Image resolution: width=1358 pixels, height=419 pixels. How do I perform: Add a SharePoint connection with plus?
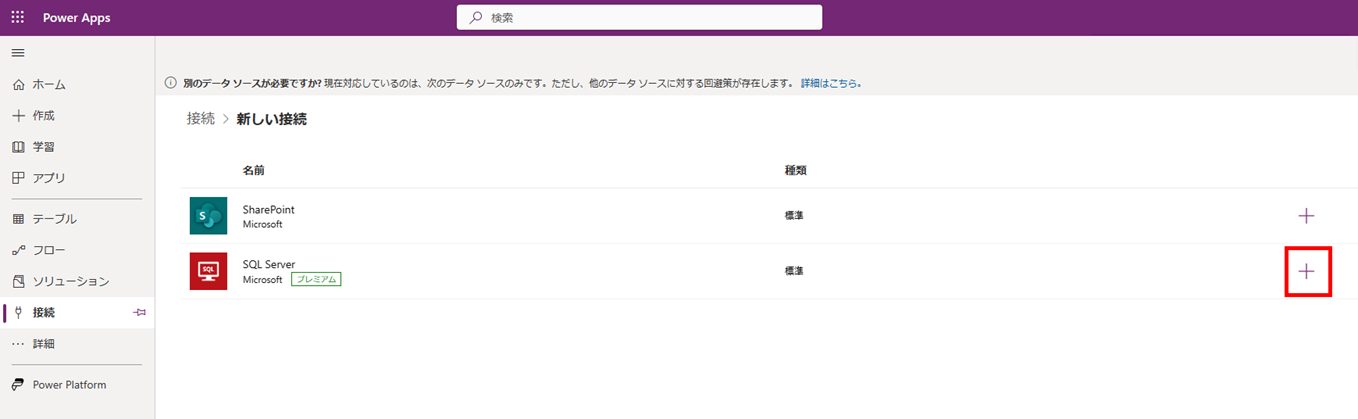pos(1306,216)
